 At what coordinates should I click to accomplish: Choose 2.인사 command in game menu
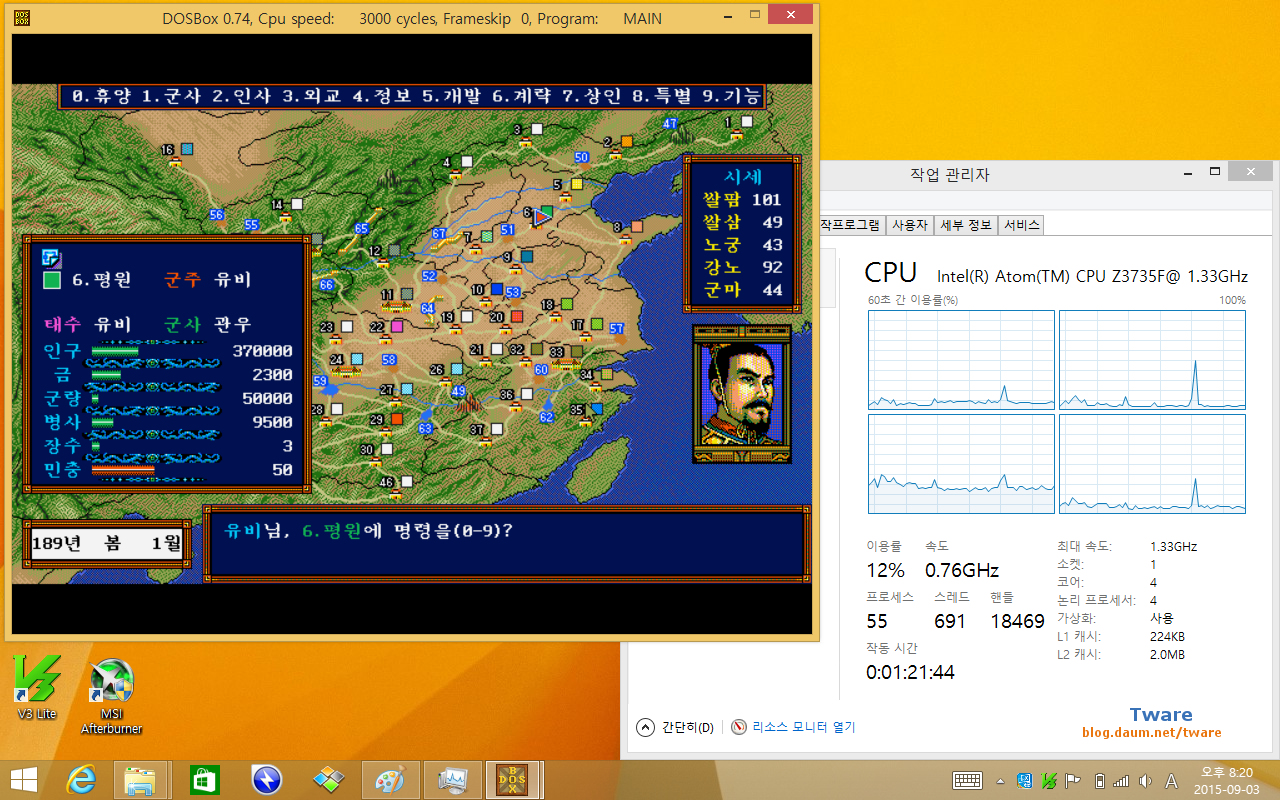click(241, 97)
